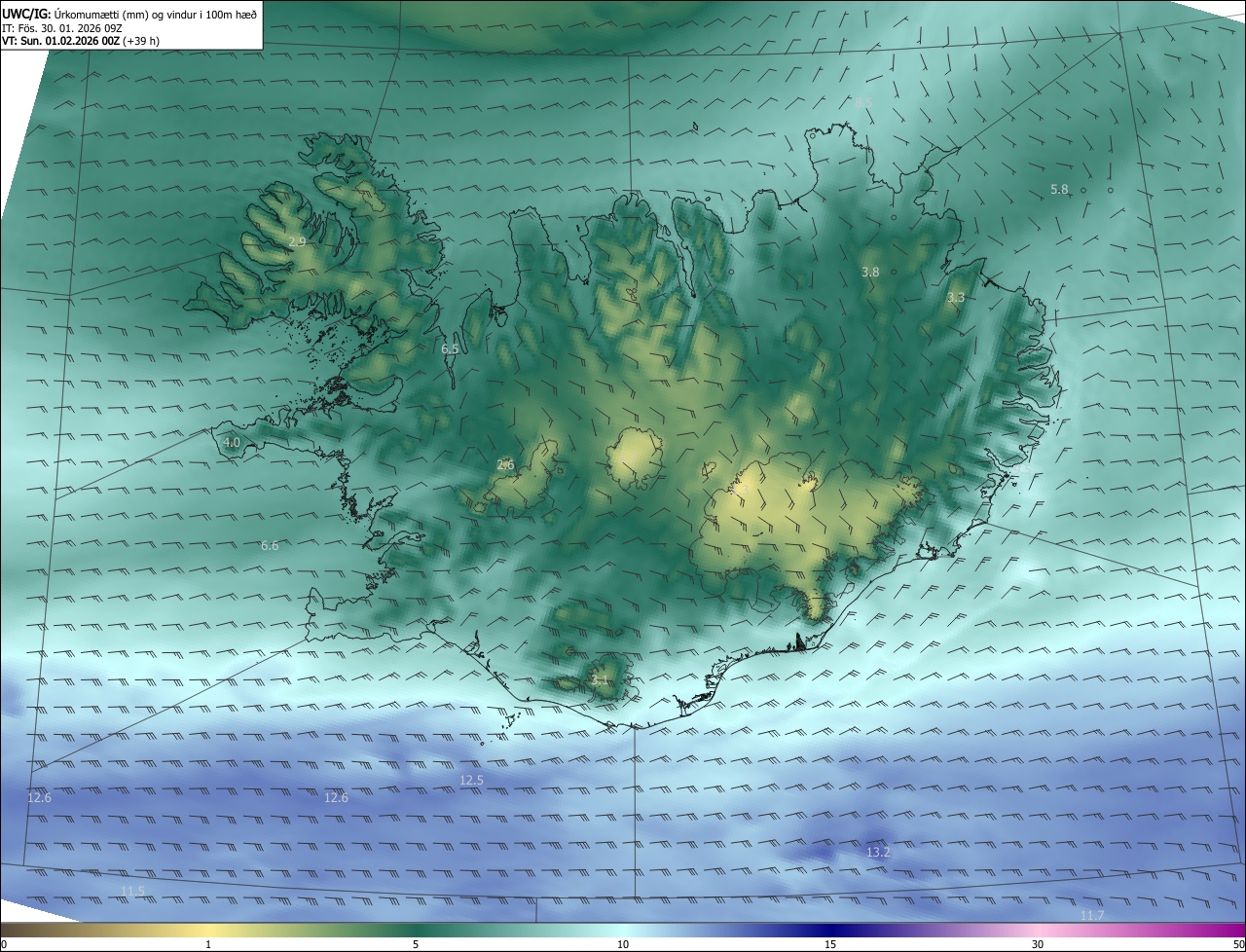The height and width of the screenshot is (952, 1246).
Task: Click the 11.7 value label
Action: (1092, 916)
